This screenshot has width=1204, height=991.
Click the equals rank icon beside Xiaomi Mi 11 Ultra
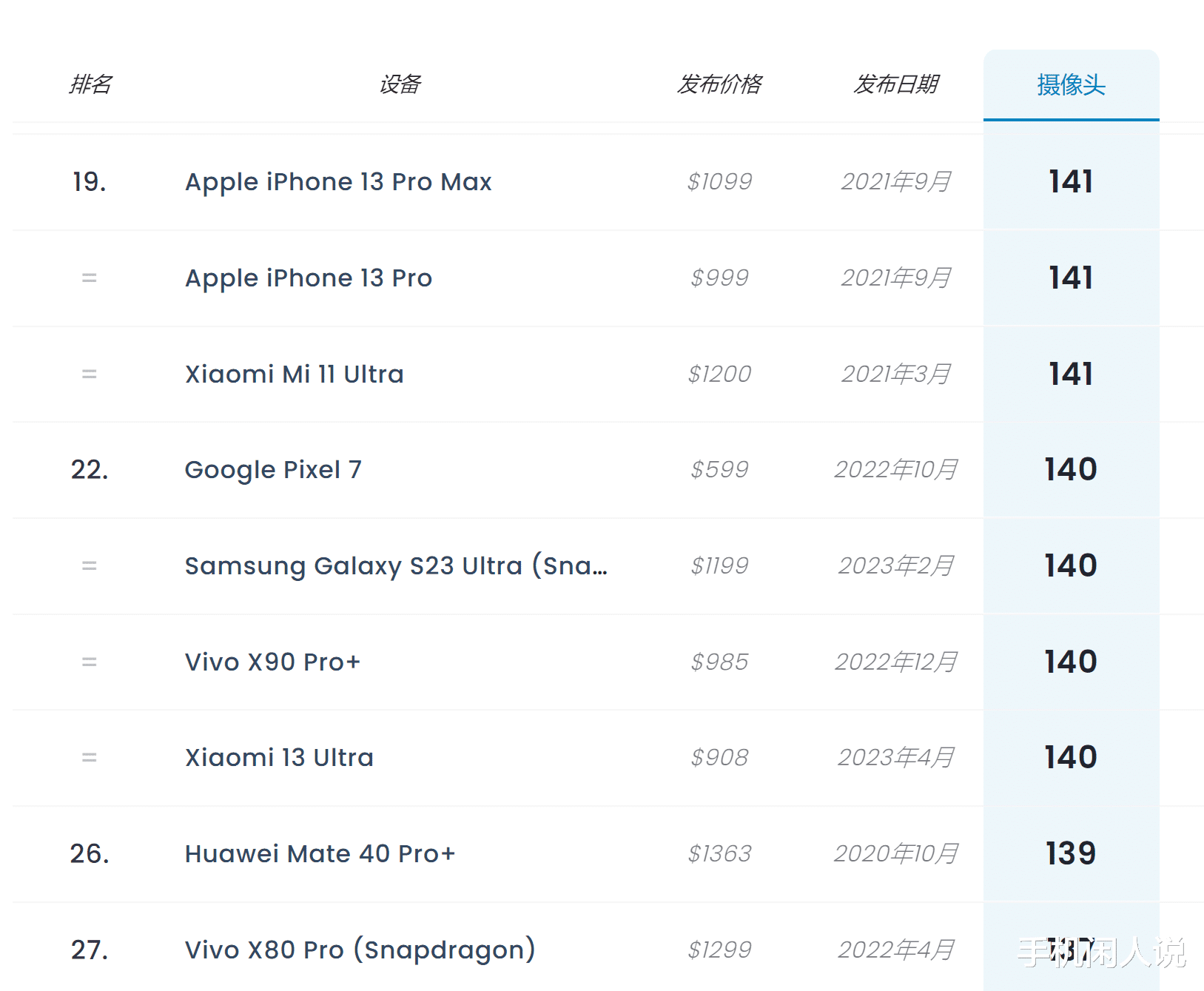pos(90,374)
